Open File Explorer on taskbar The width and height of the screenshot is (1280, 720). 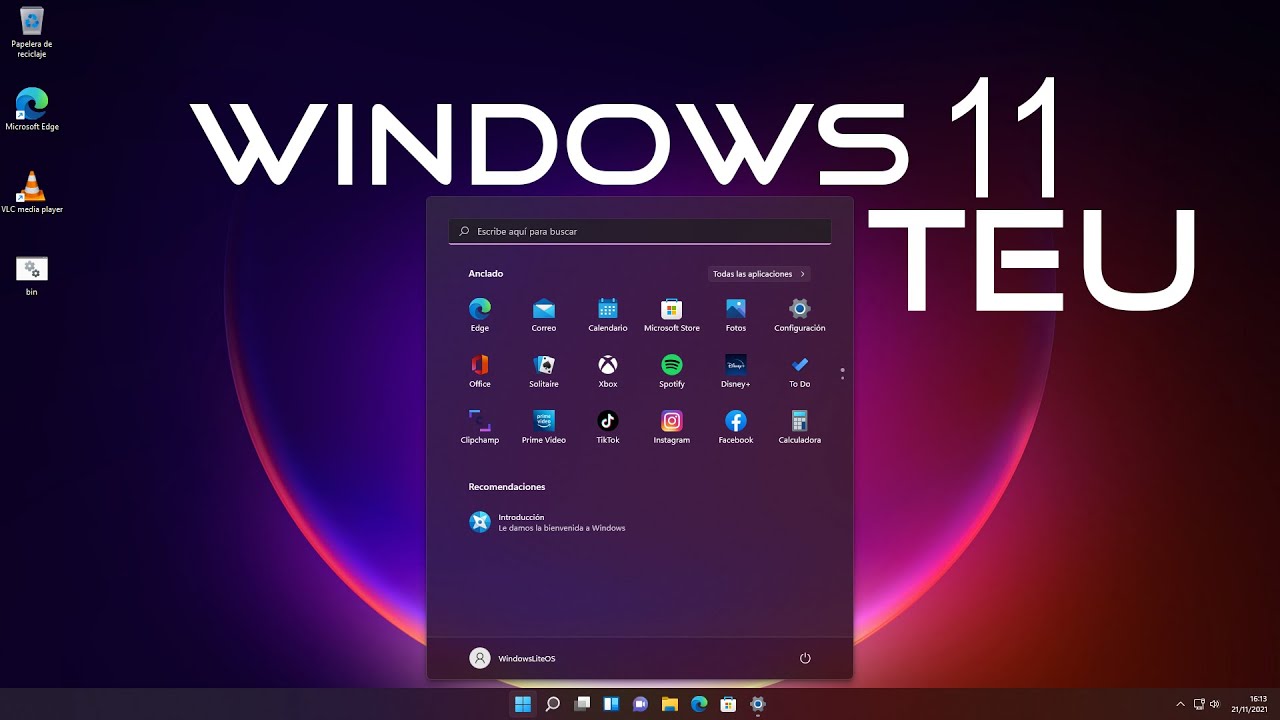point(670,704)
